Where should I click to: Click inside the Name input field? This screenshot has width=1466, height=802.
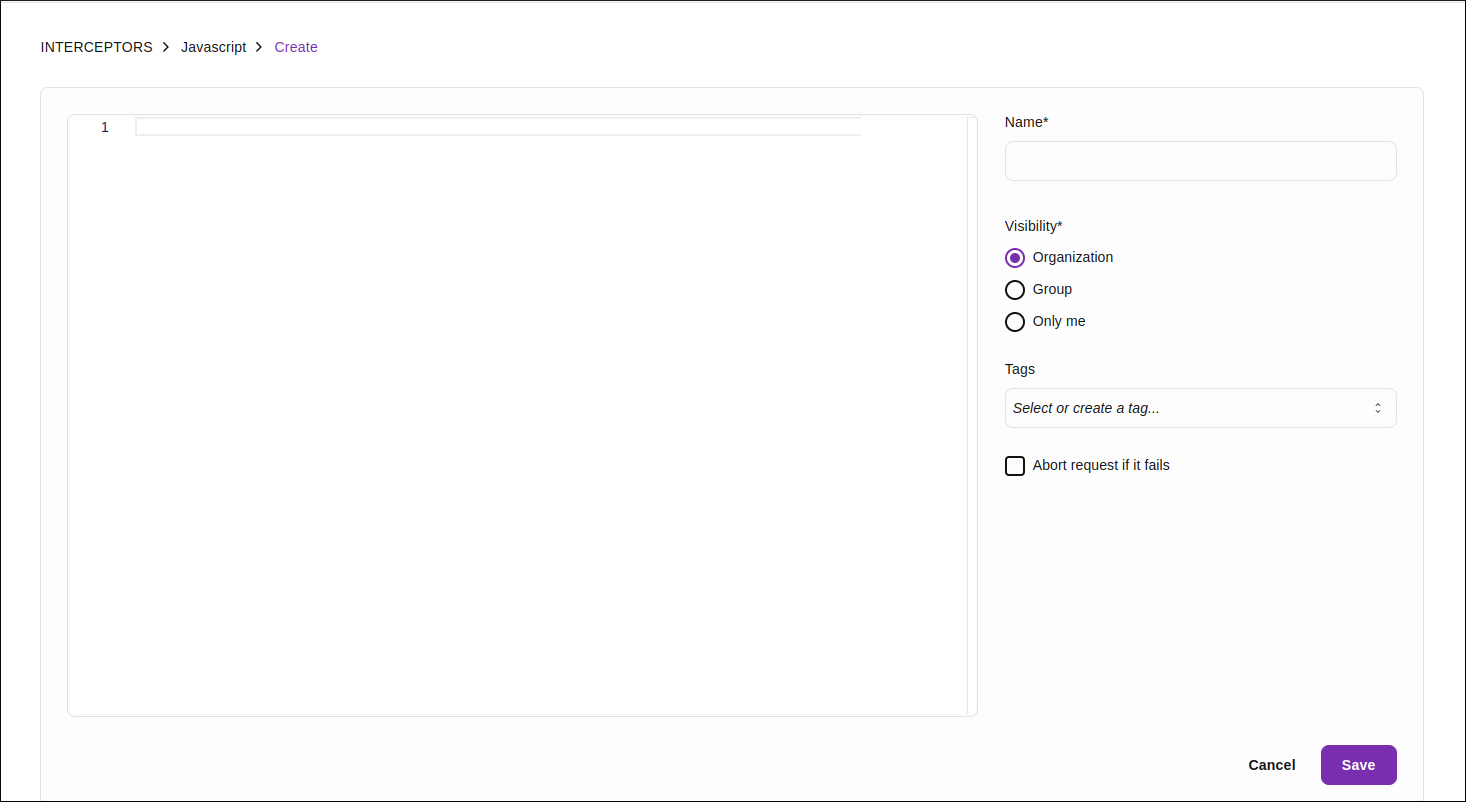tap(1200, 161)
